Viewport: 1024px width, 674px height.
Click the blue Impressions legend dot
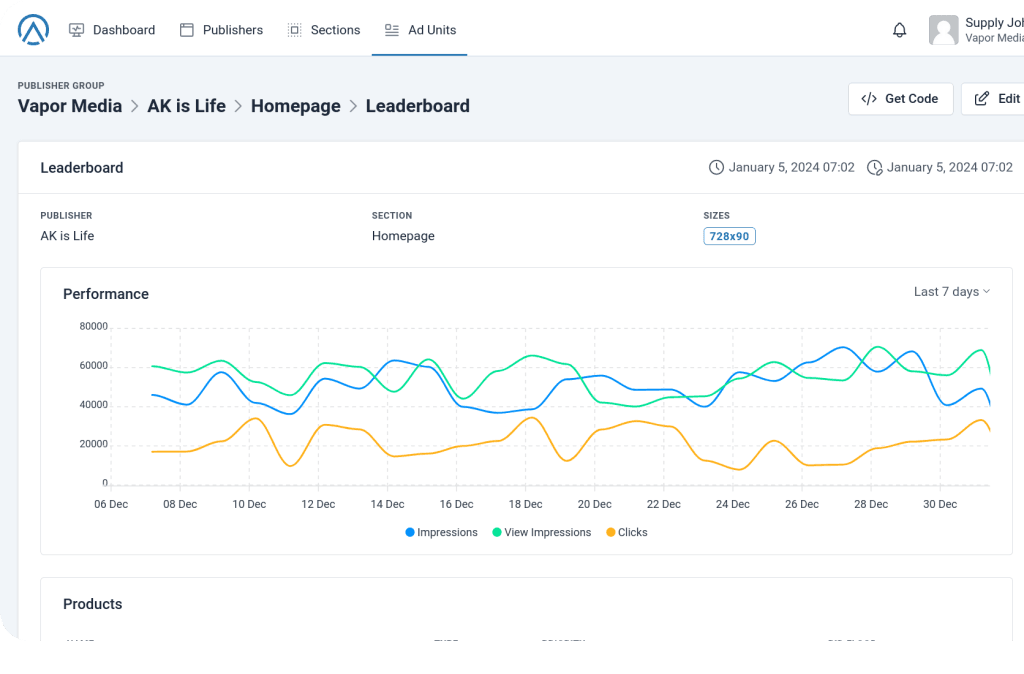point(410,532)
